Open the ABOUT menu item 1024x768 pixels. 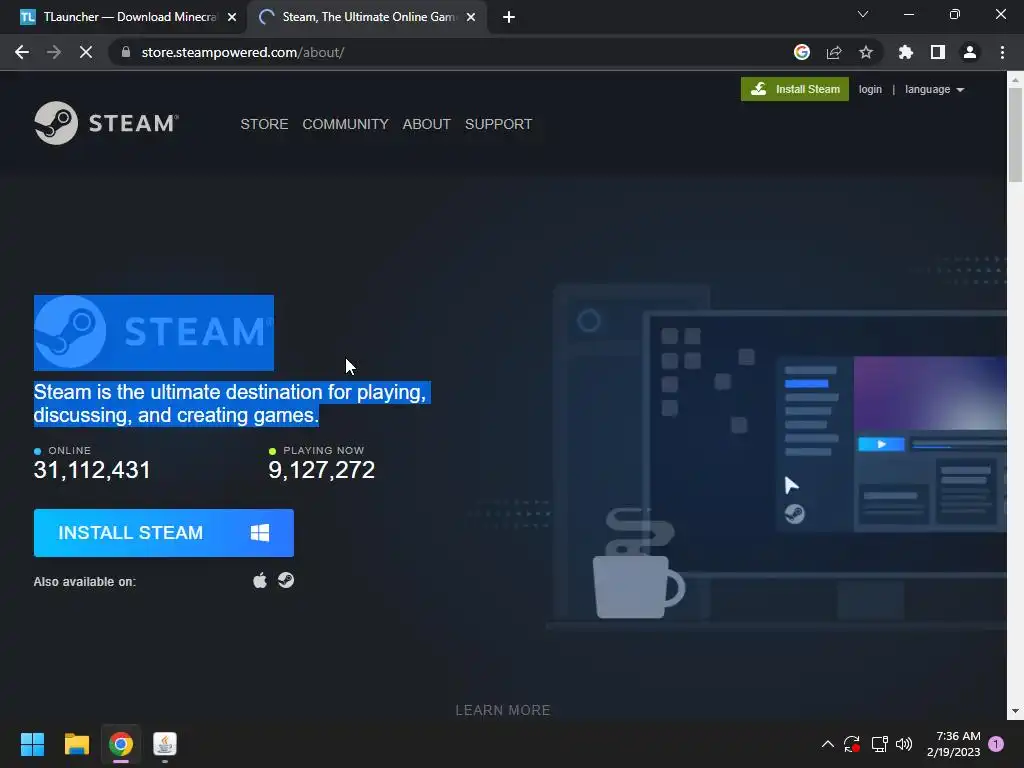[426, 124]
